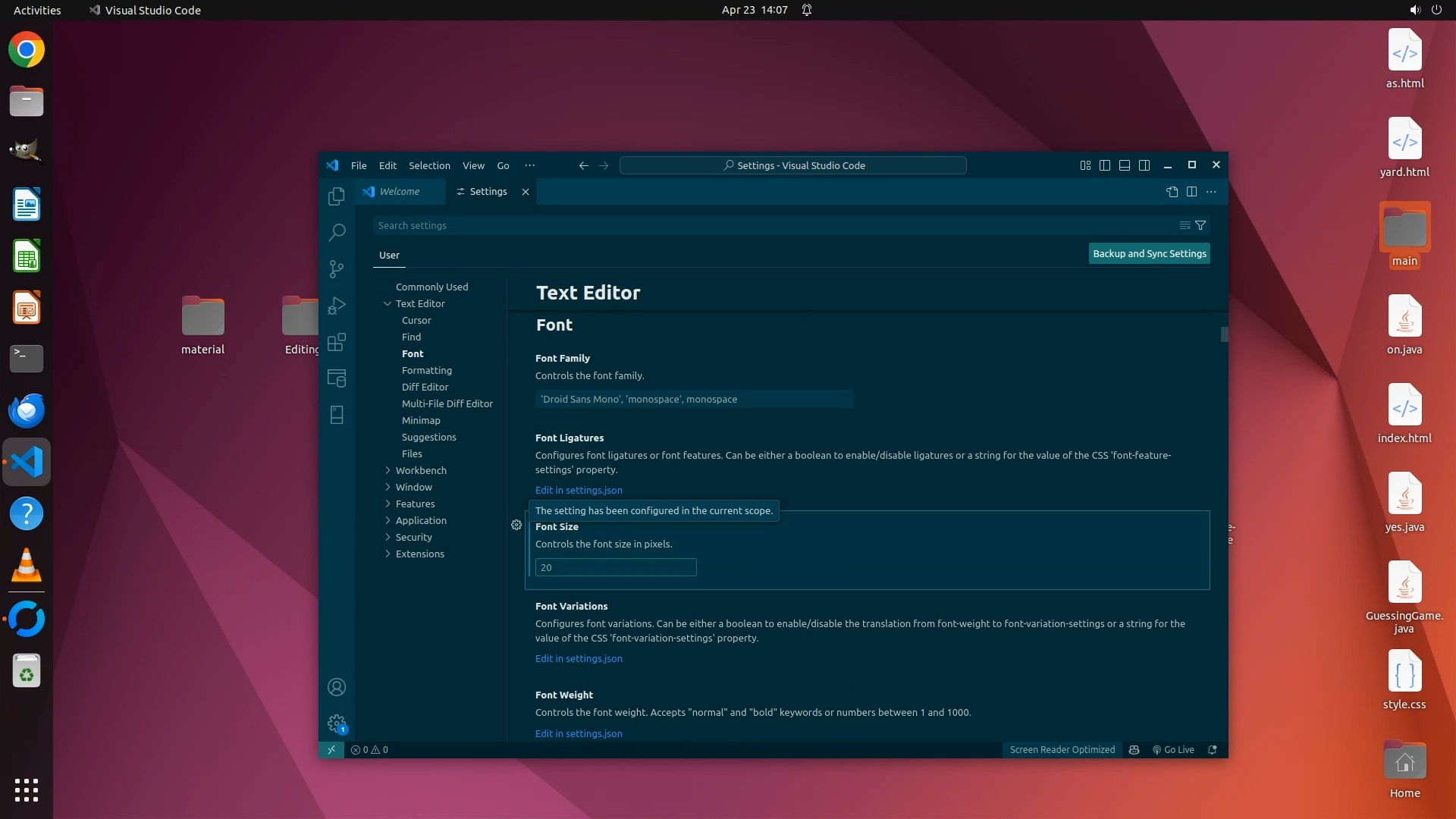Screen dimensions: 1456x819
Task: Toggle the bottom panel layout icon
Action: (x=1125, y=165)
